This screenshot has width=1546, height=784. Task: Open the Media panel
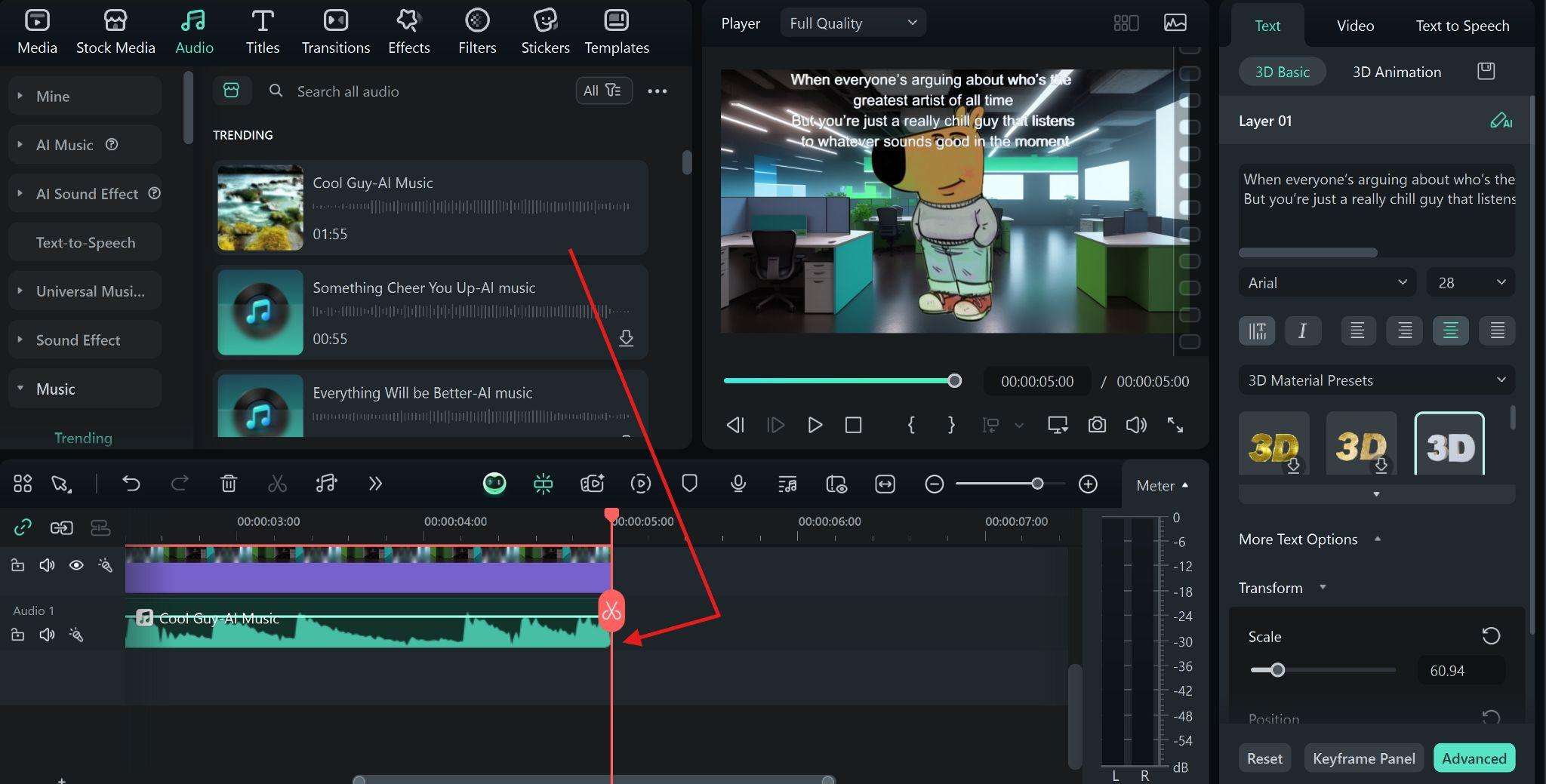click(x=37, y=32)
